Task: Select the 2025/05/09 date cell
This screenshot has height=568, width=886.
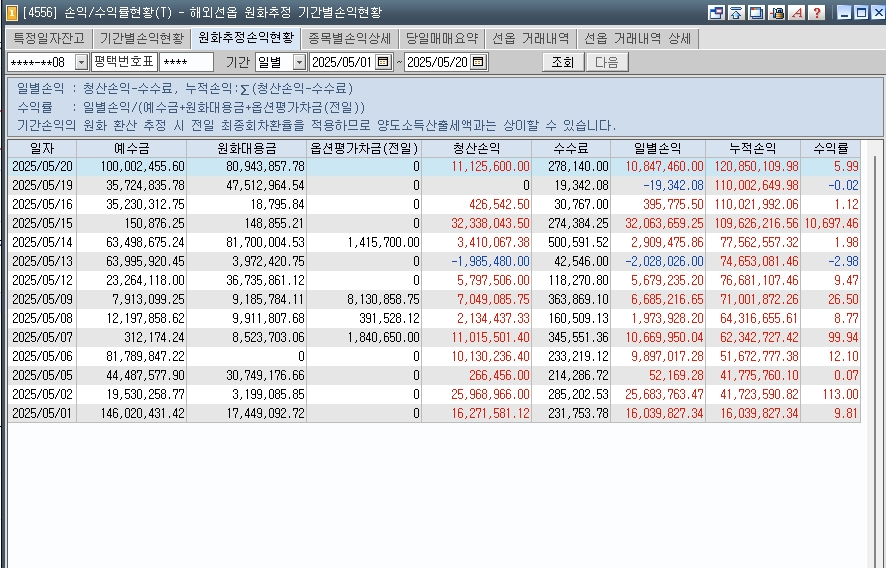Action: coord(42,299)
